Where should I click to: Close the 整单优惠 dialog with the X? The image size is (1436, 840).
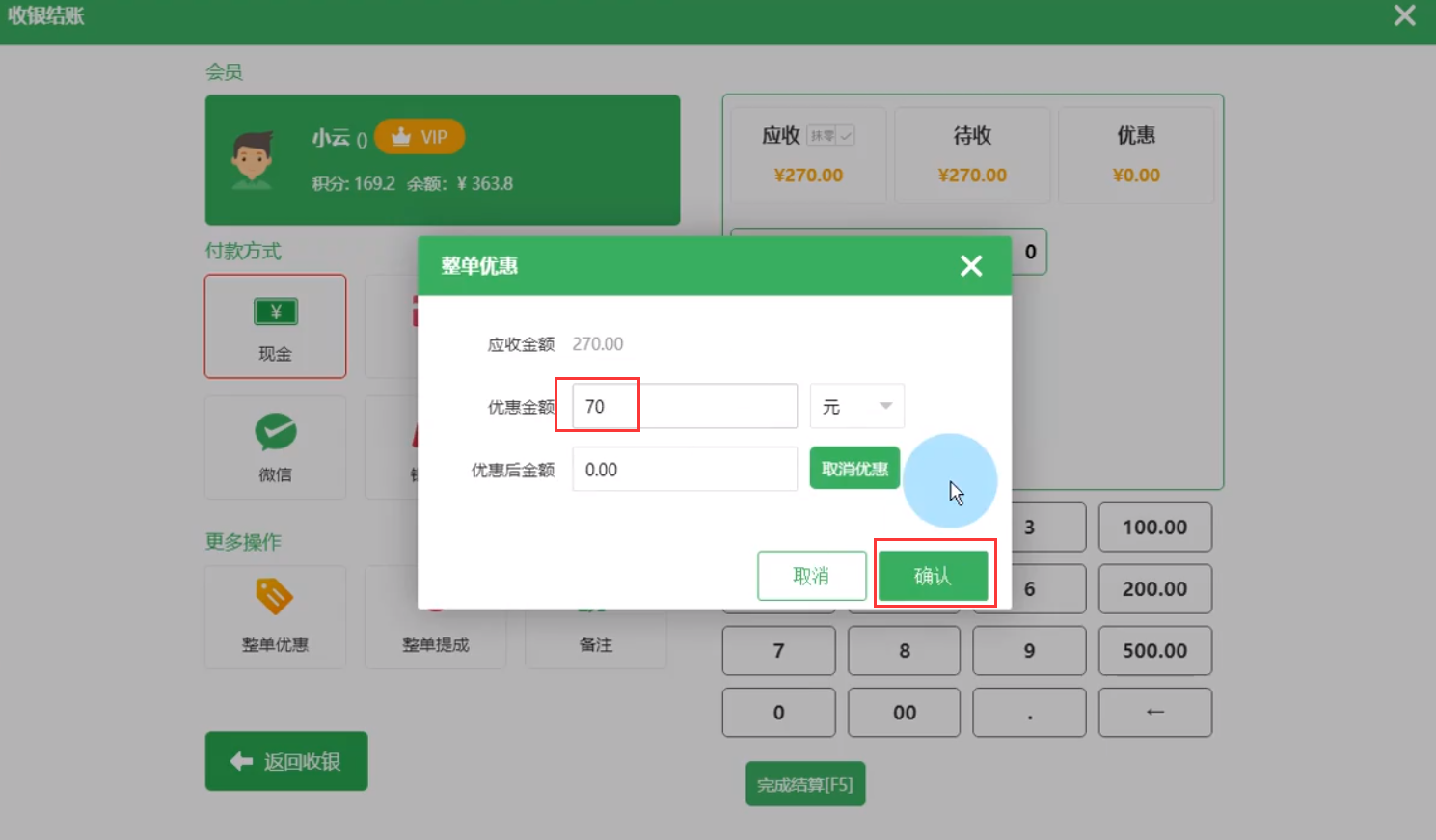(x=971, y=266)
